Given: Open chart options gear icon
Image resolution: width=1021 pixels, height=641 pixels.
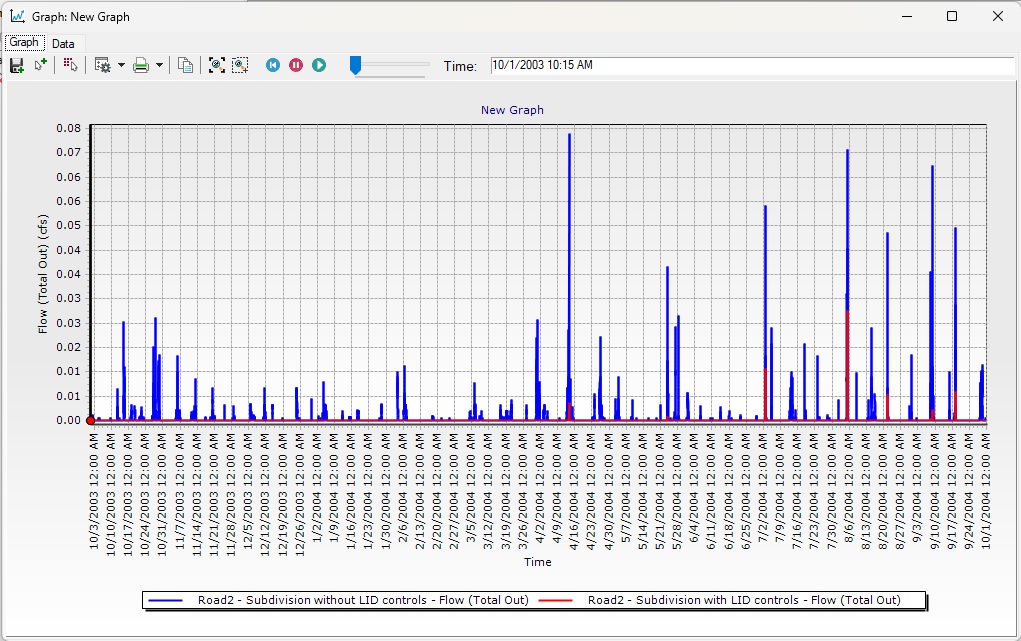Looking at the screenshot, I should click(103, 65).
